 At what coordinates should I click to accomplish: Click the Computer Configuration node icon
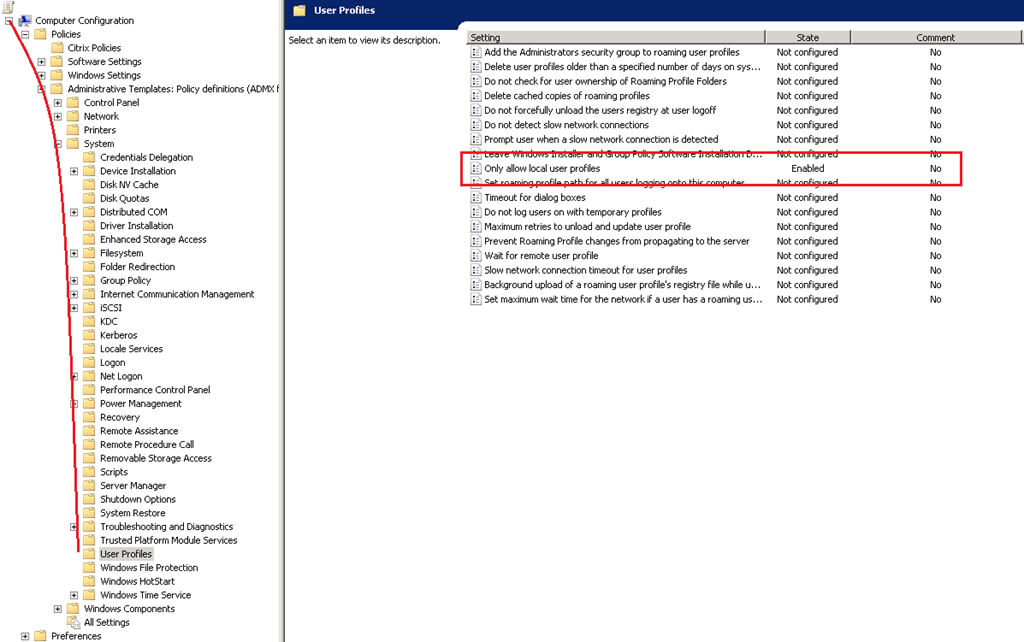tap(25, 20)
